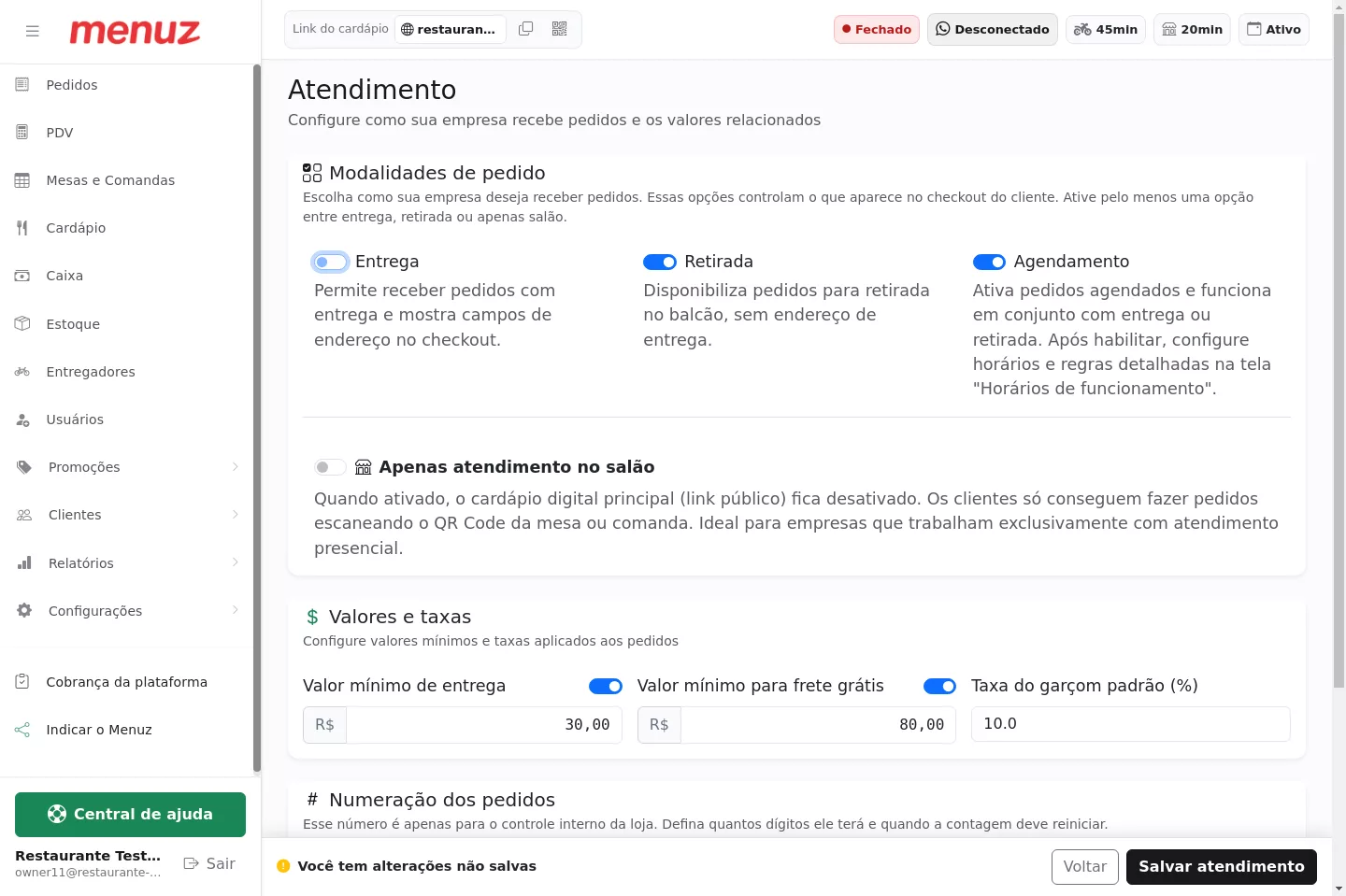The image size is (1346, 896).
Task: Click the Promoções tag icon
Action: point(24,467)
